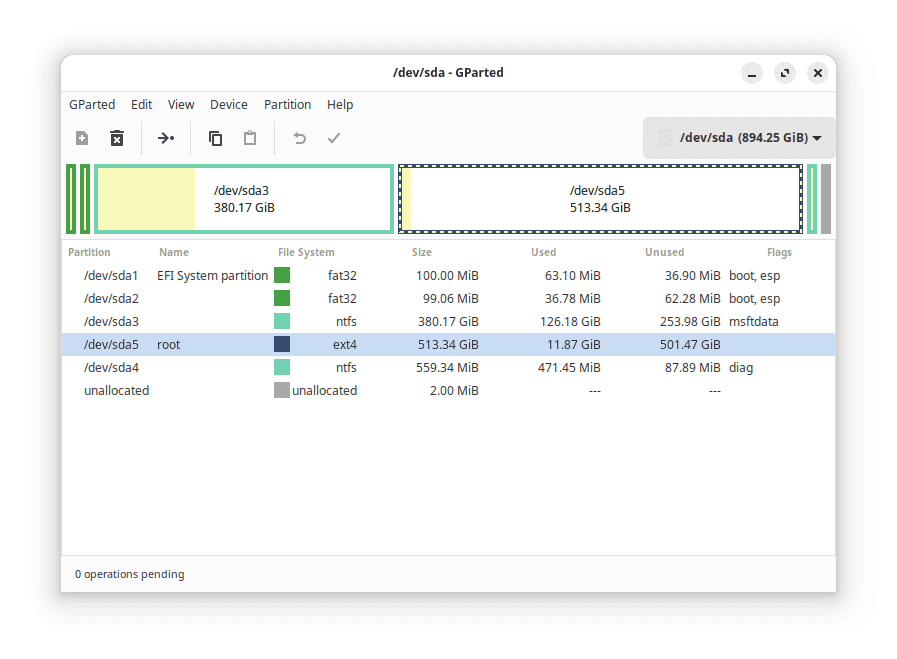Click the '501.47 GiB' unused cell

point(690,344)
